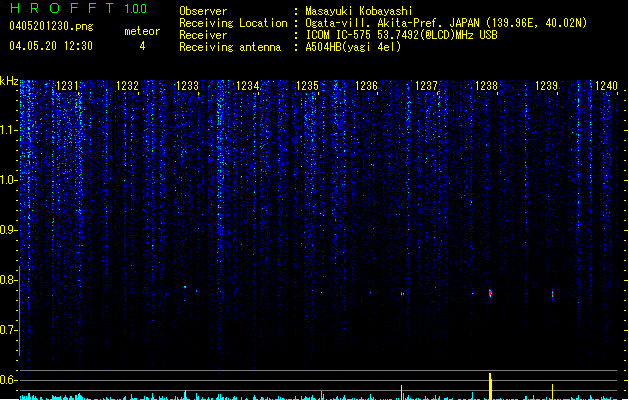This screenshot has height=400, width=629.
Task: Click the 0.7 kHz axis label
Action: click(8, 330)
